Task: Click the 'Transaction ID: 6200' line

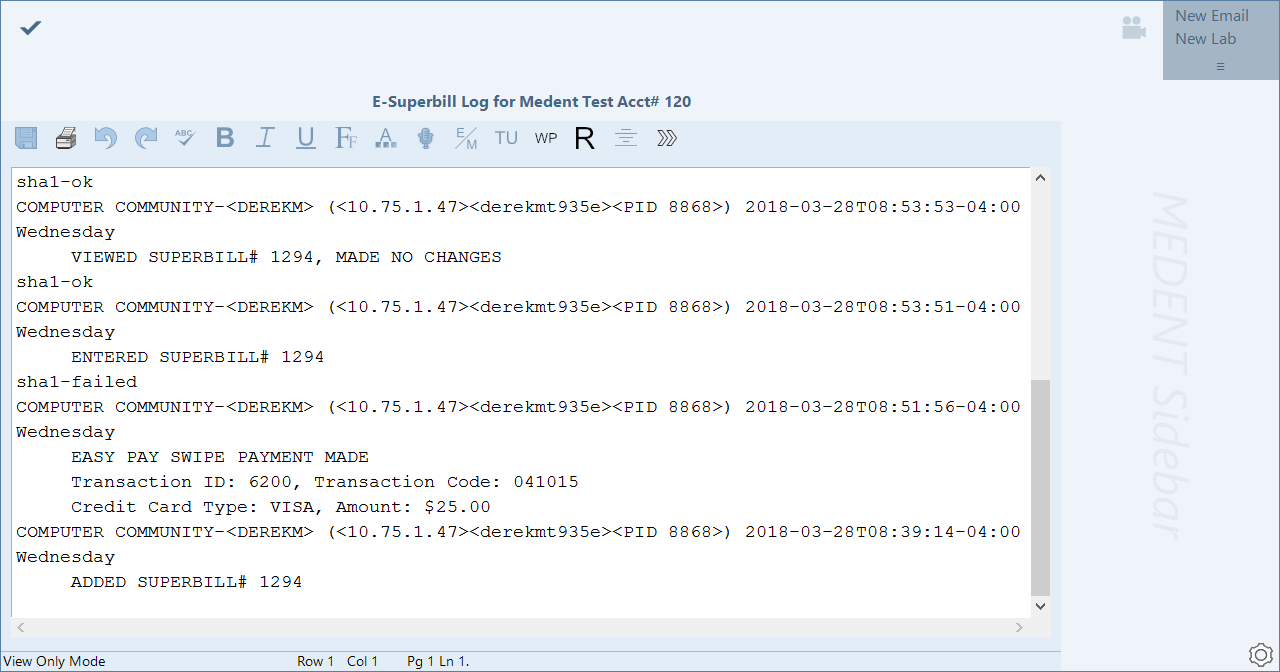Action: click(x=324, y=482)
